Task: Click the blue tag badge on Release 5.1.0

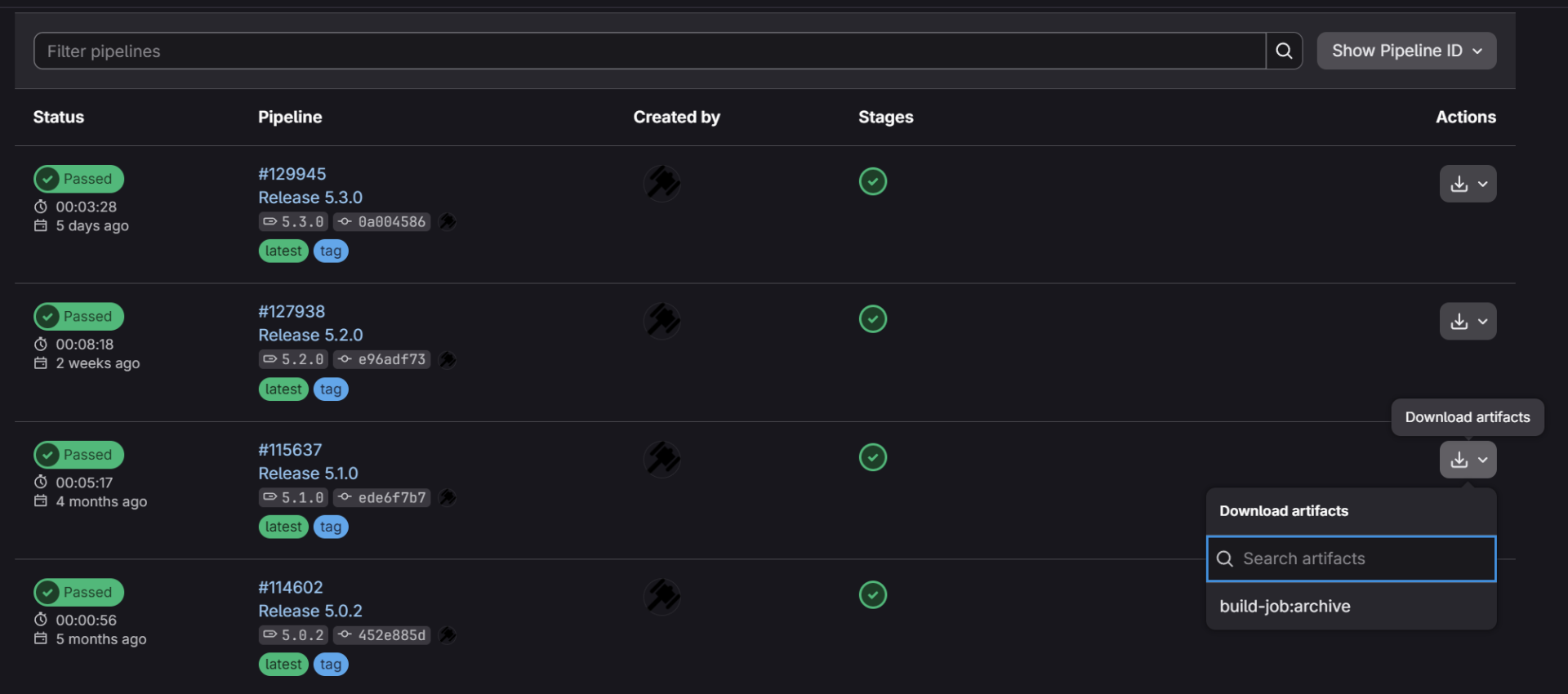Action: click(x=331, y=527)
